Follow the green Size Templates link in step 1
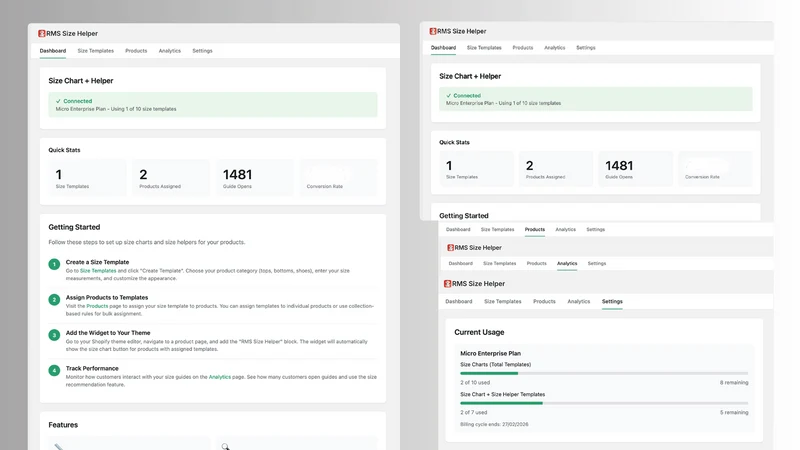800x450 pixels. coord(98,271)
